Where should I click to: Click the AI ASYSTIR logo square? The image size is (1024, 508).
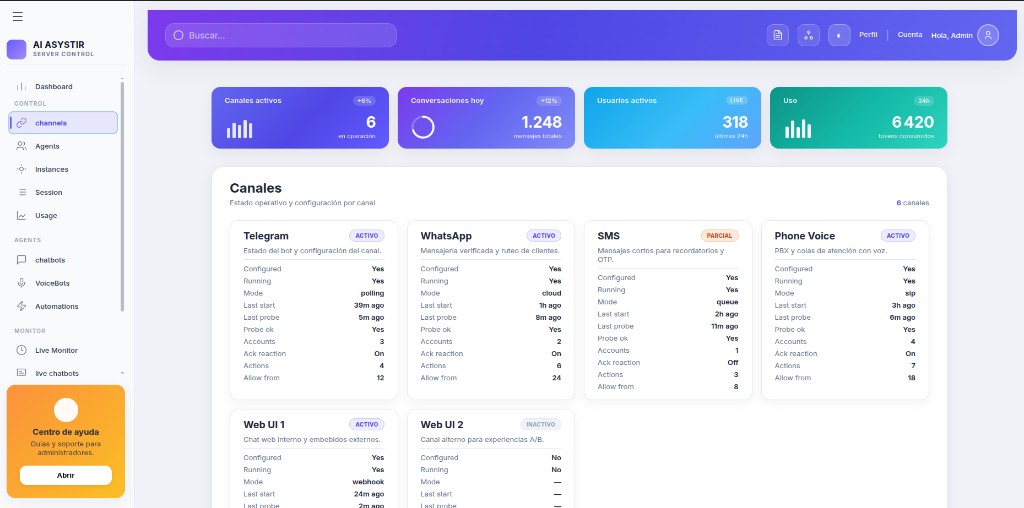click(16, 49)
